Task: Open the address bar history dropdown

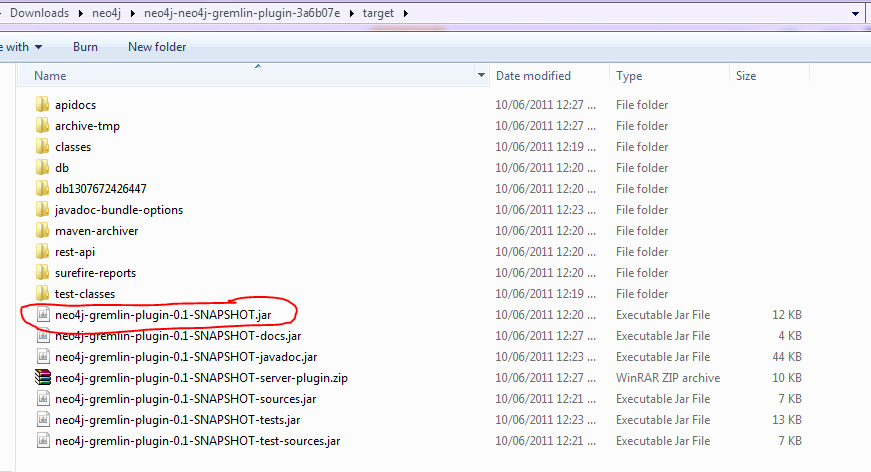Action: coord(855,13)
